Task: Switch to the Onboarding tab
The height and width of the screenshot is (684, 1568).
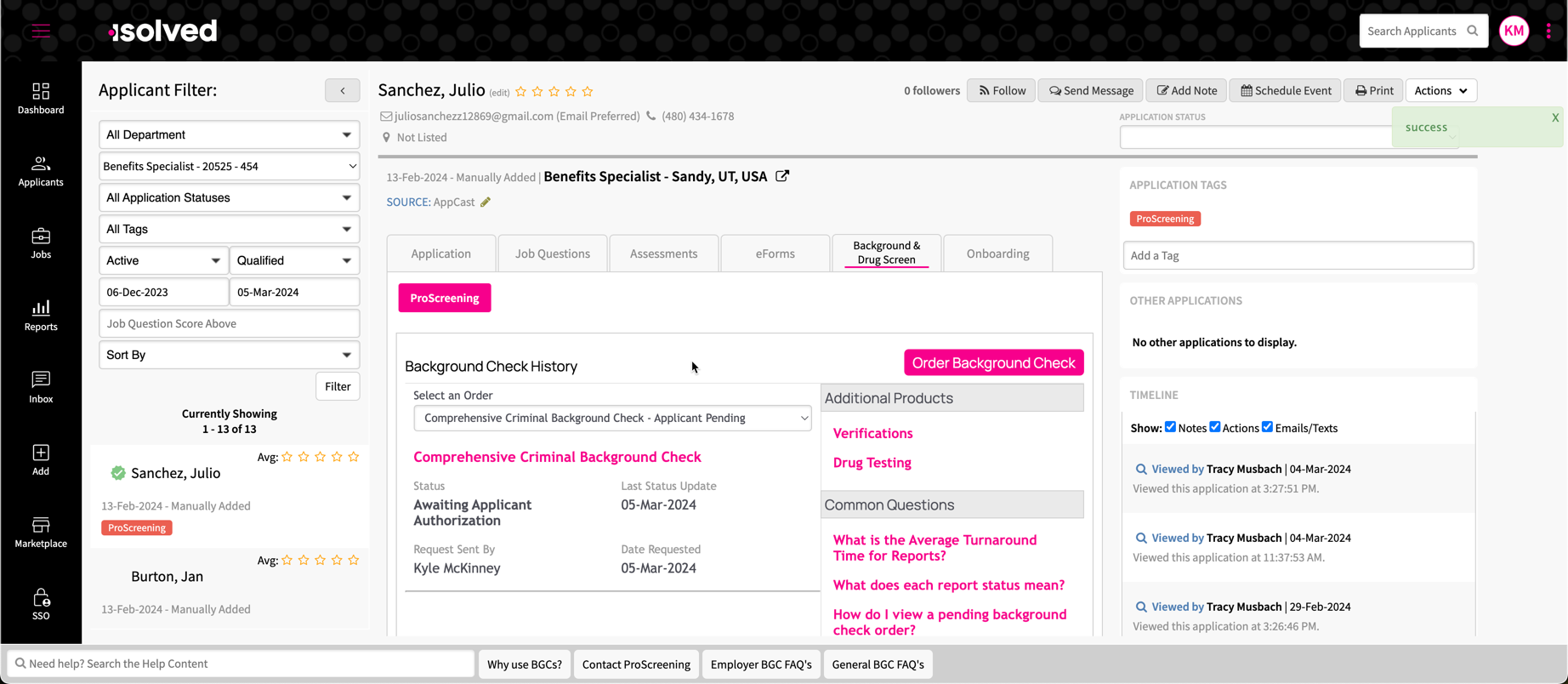Action: (997, 254)
